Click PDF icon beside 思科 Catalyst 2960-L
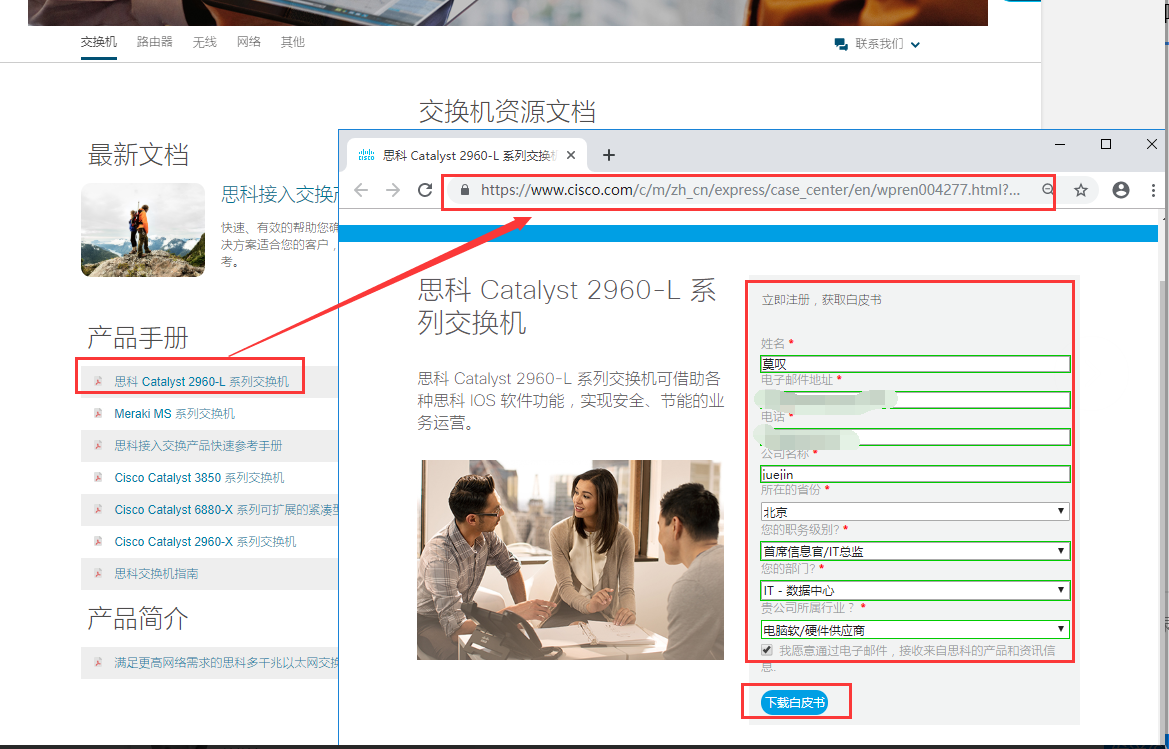The width and height of the screenshot is (1169, 749). click(x=98, y=381)
